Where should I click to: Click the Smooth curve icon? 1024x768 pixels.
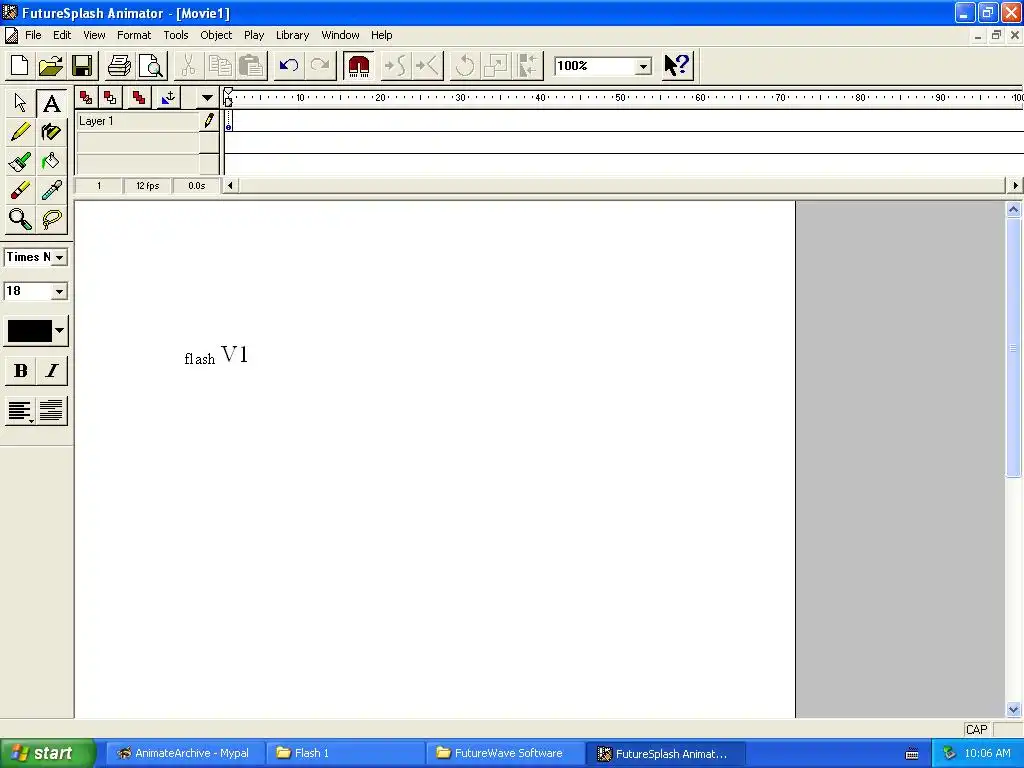[x=396, y=65]
